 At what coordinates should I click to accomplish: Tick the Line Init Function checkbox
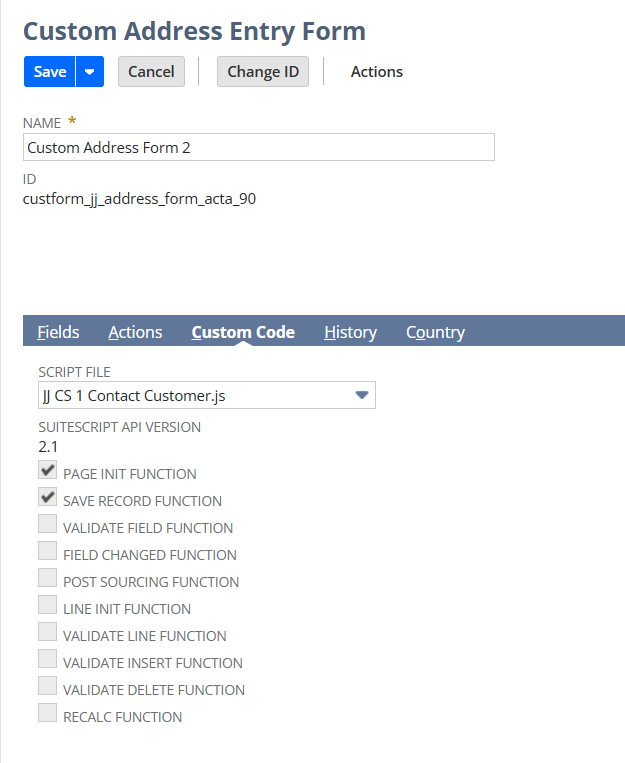47,605
